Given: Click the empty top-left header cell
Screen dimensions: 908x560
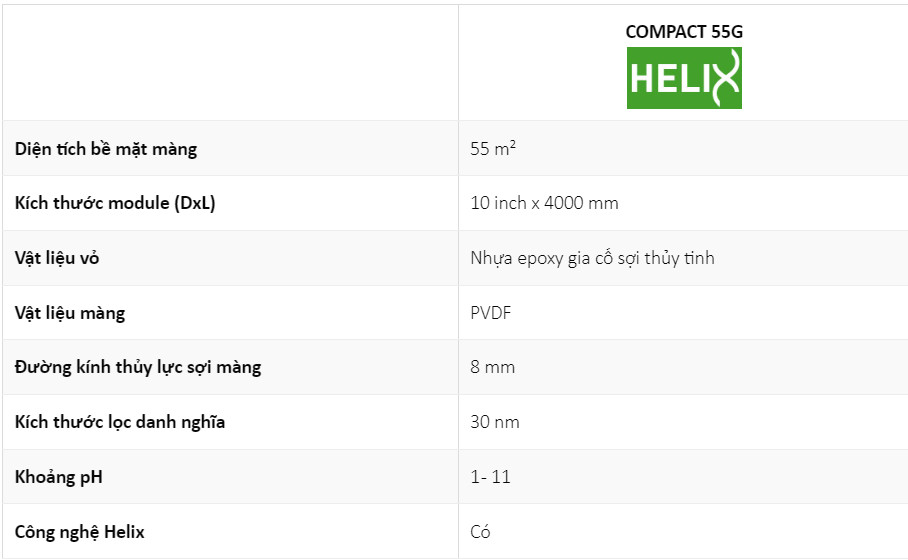Looking at the screenshot, I should tap(230, 62).
